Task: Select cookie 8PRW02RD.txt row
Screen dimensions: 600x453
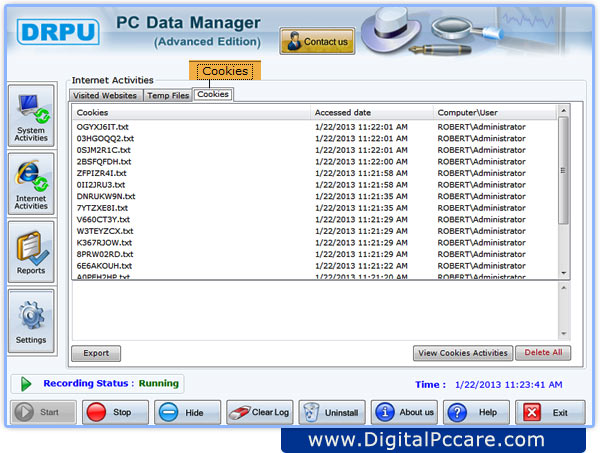Action: 315,254
